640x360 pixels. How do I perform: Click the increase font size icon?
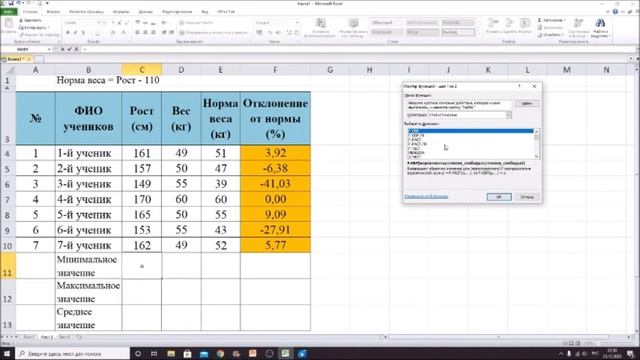click(119, 23)
